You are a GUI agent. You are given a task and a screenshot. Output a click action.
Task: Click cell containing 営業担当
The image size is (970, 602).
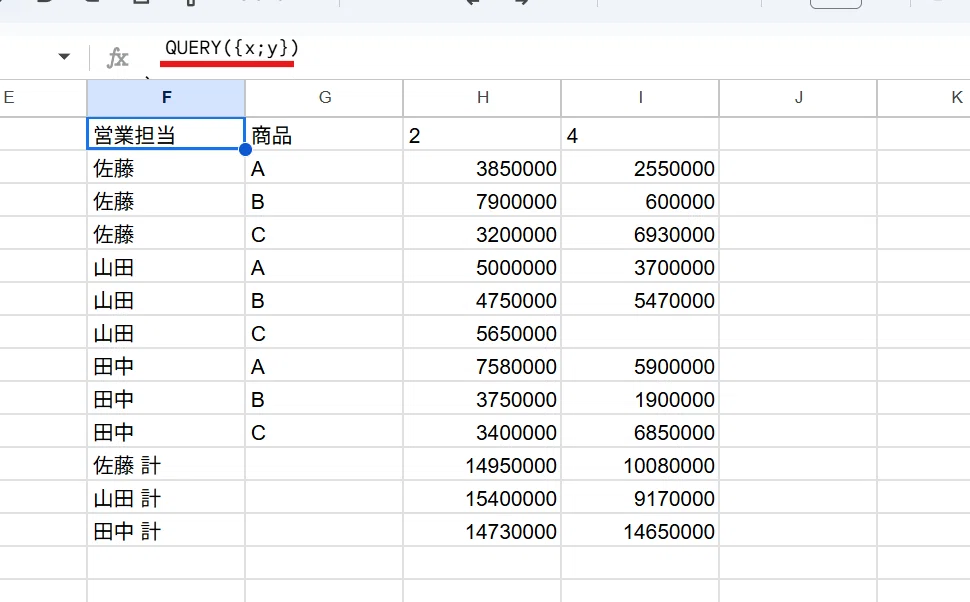coord(166,134)
